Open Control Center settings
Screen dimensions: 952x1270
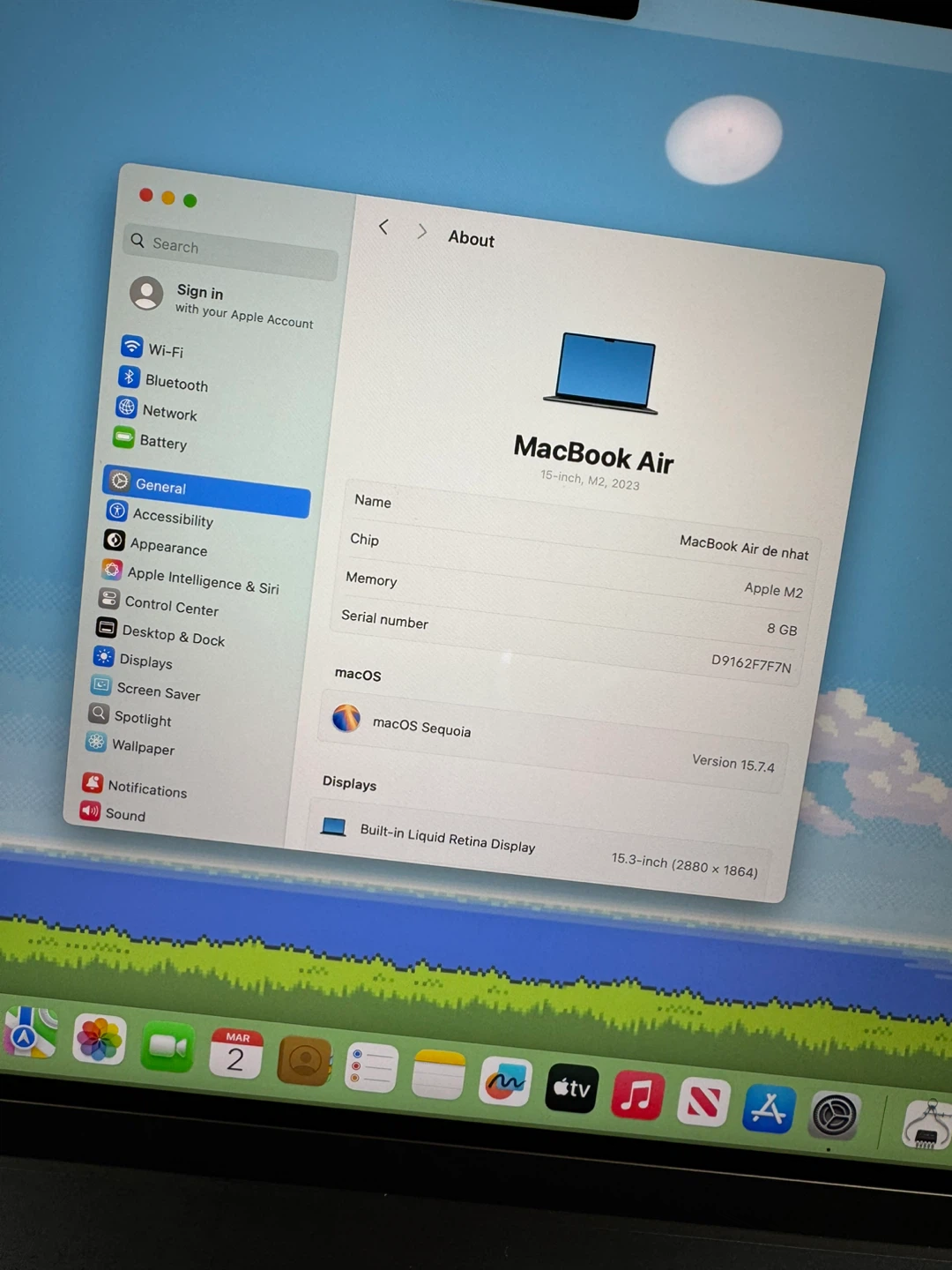pyautogui.click(x=159, y=604)
